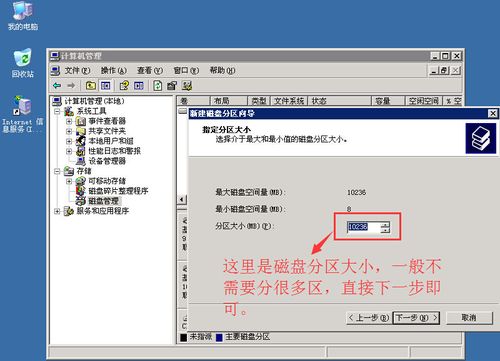Image resolution: width=500 pixels, height=361 pixels.
Task: Expand the 事件查看器 tree node
Action: coord(69,121)
